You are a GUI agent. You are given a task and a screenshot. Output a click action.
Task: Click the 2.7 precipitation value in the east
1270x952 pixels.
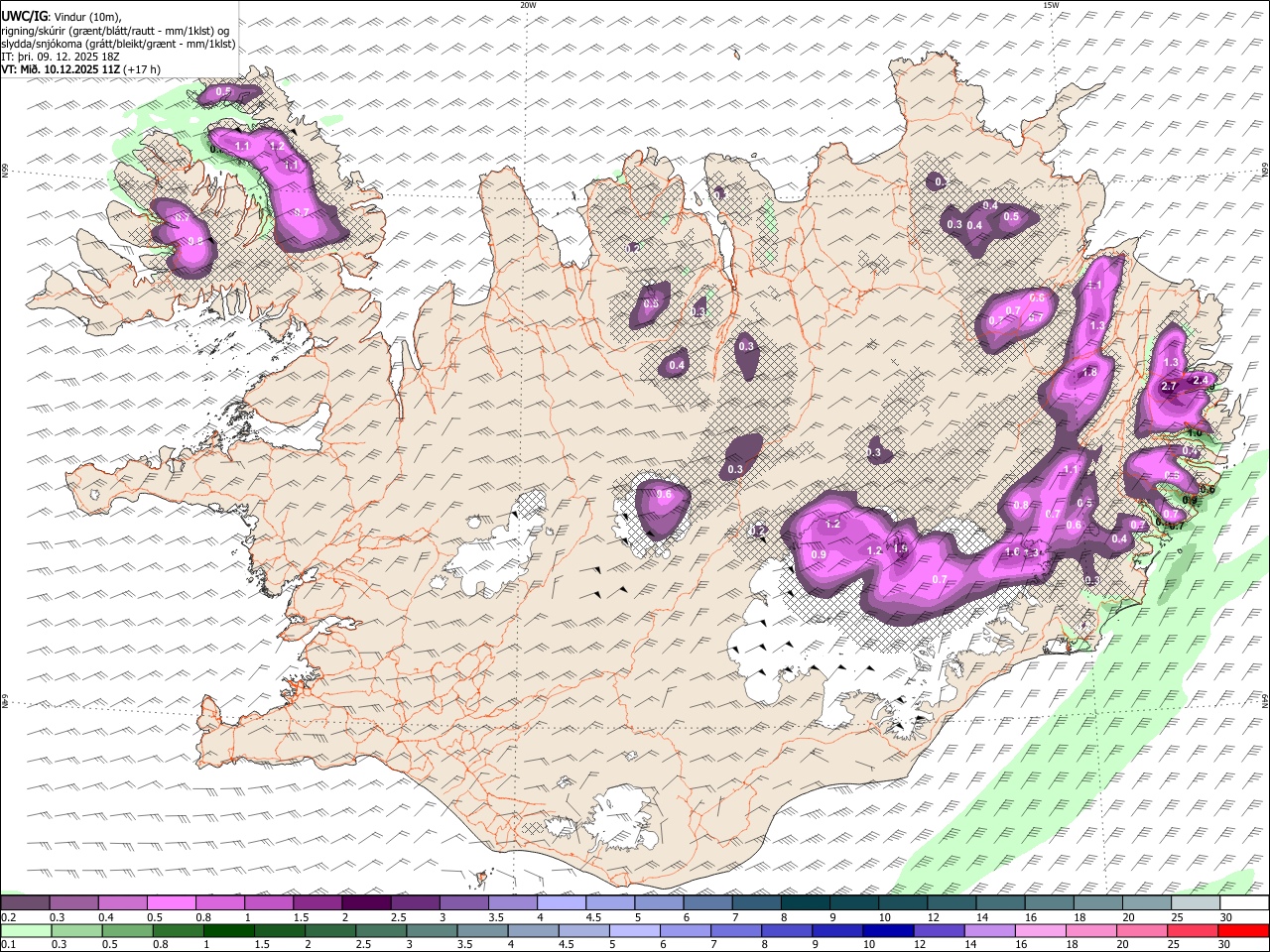point(1168,386)
